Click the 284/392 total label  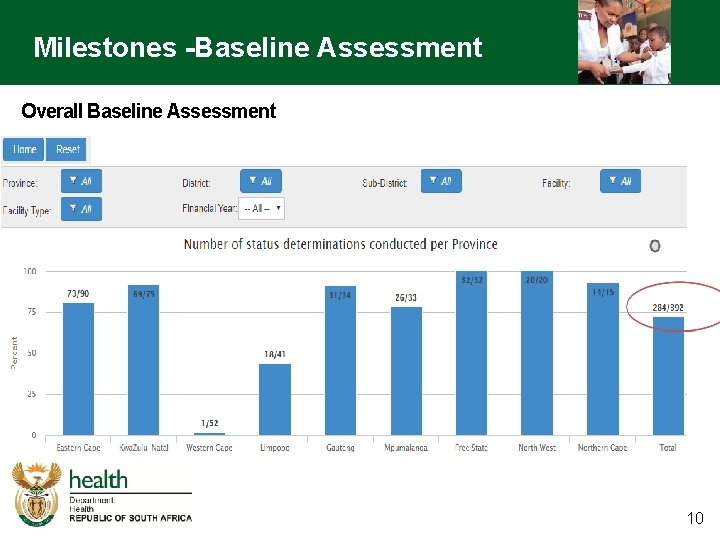click(668, 308)
